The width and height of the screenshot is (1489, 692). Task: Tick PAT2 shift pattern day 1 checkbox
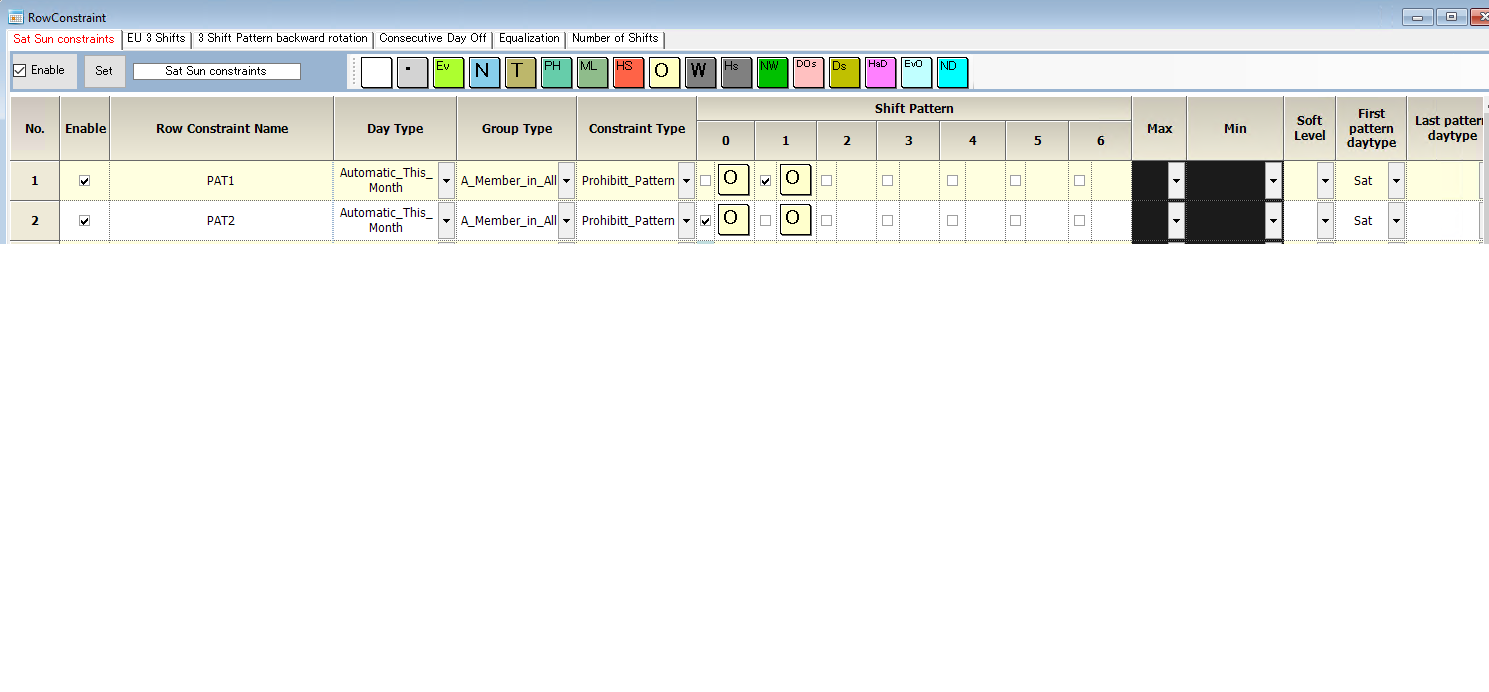point(766,221)
